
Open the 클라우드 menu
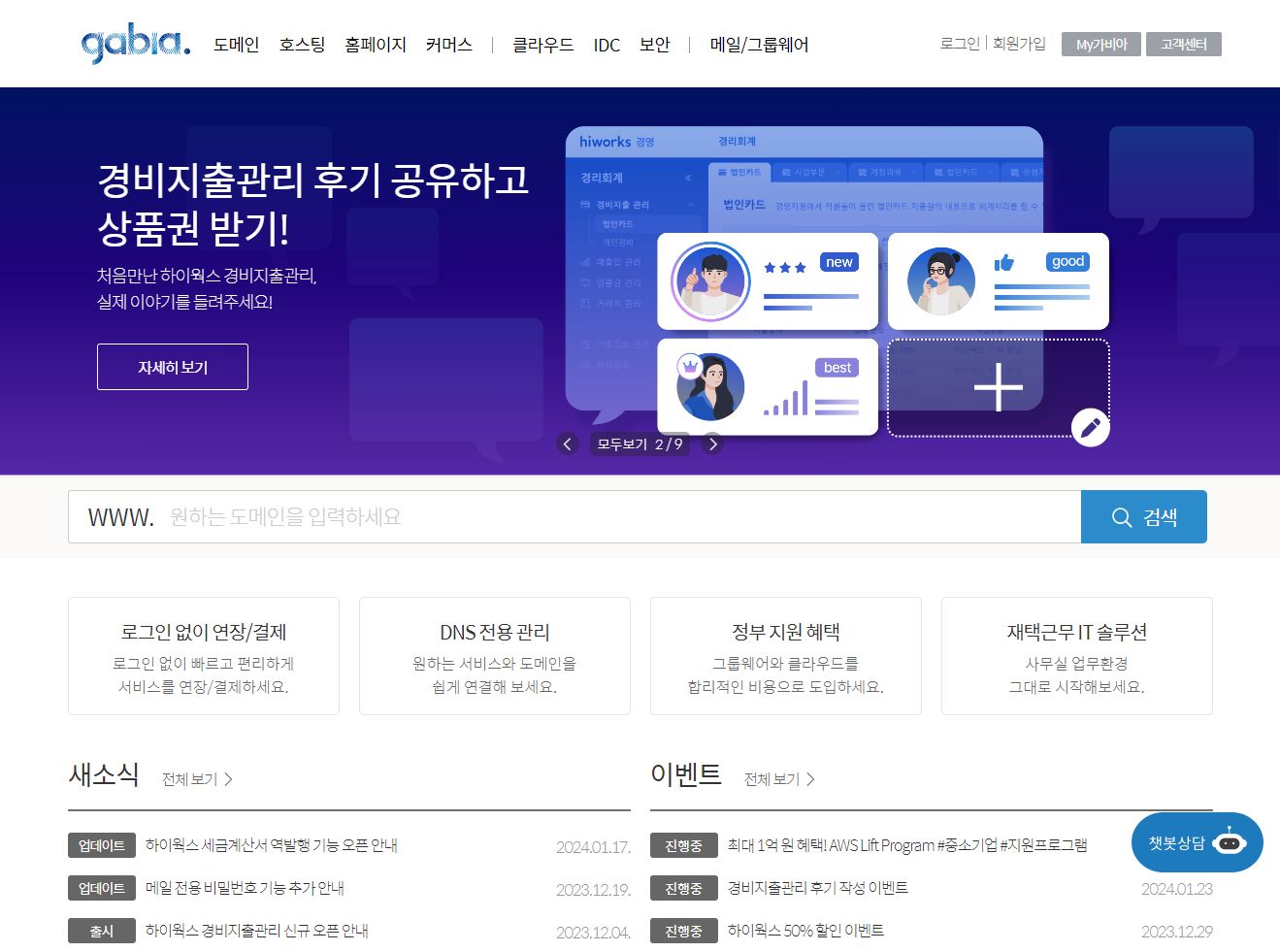[x=543, y=45]
